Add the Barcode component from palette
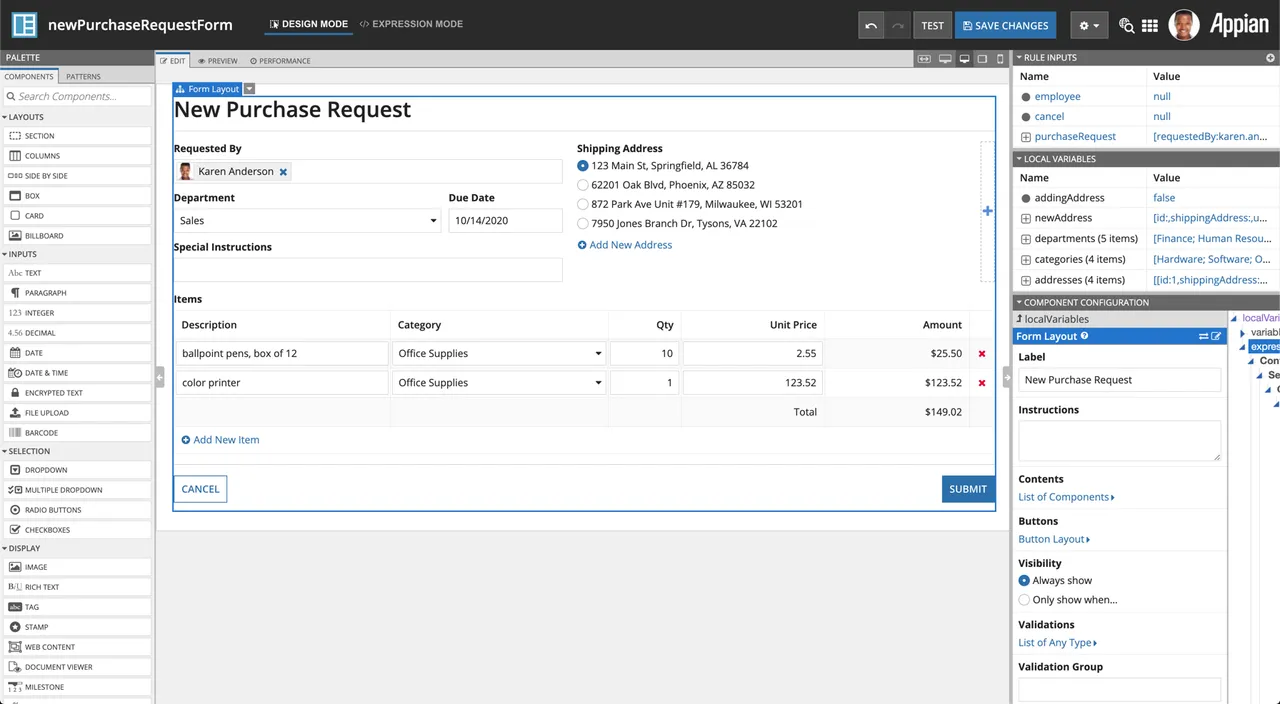This screenshot has height=704, width=1280. [x=77, y=433]
